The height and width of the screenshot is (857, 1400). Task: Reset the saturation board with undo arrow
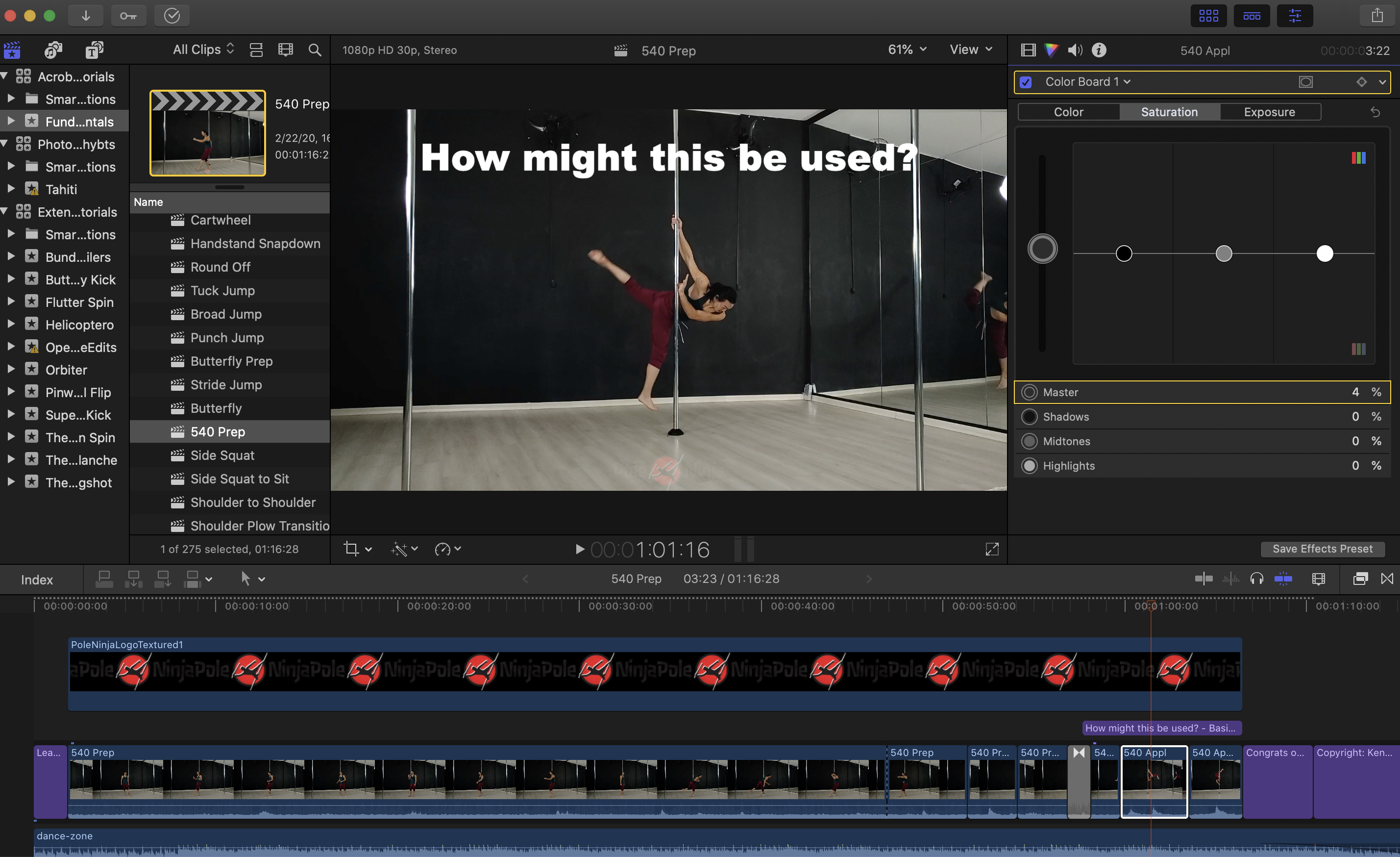1375,112
